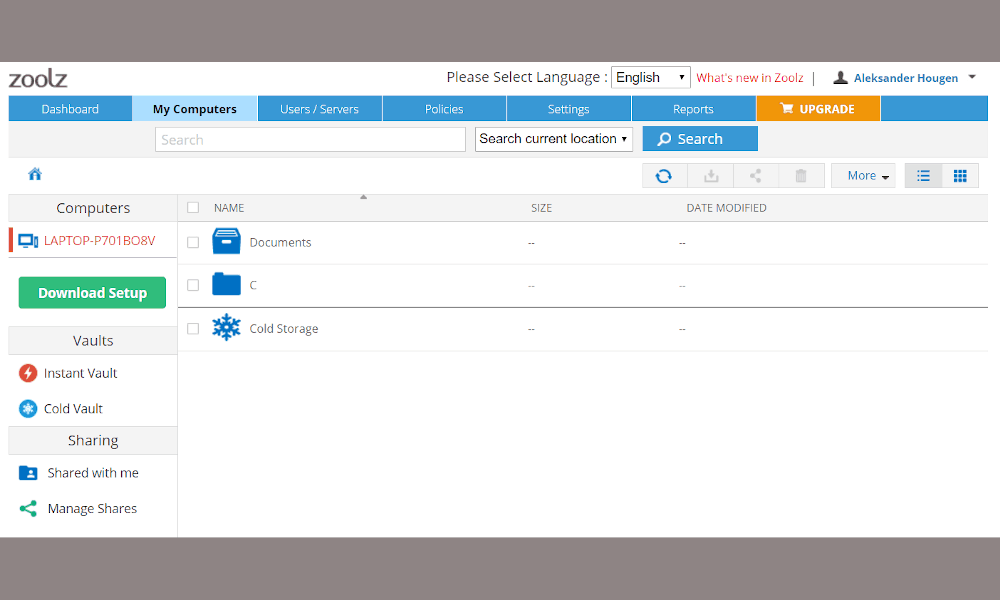Expand the More dropdown menu
This screenshot has width=1000, height=600.
[x=864, y=176]
